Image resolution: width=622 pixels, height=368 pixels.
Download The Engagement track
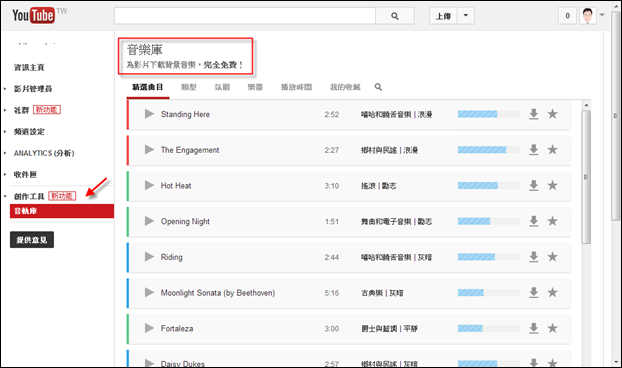coord(534,150)
